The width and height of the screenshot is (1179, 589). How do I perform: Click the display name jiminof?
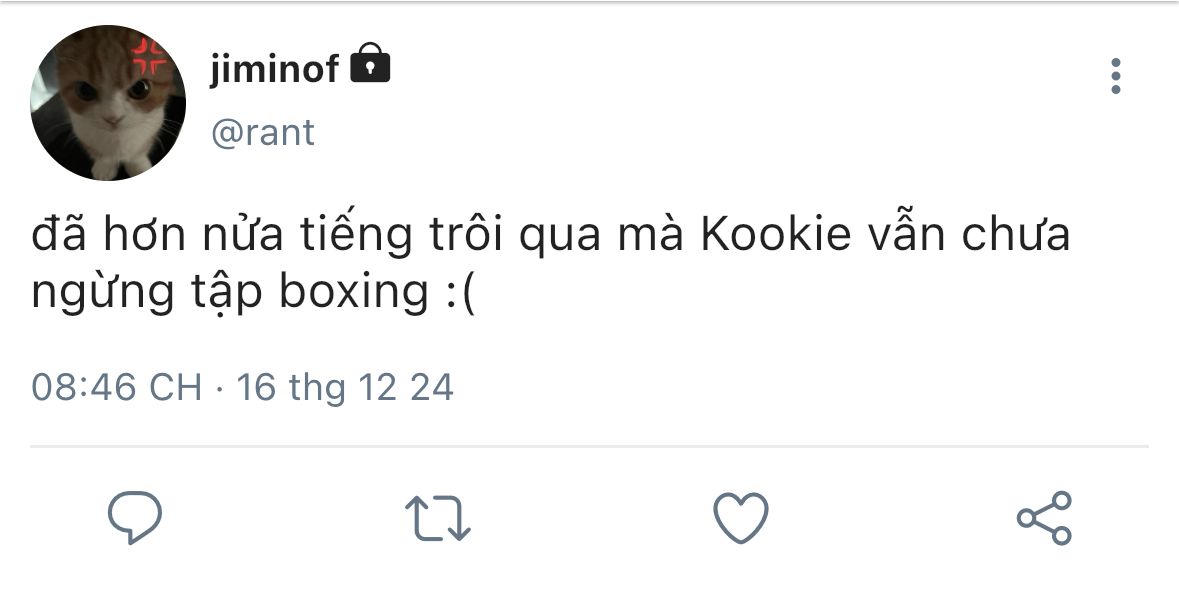274,69
